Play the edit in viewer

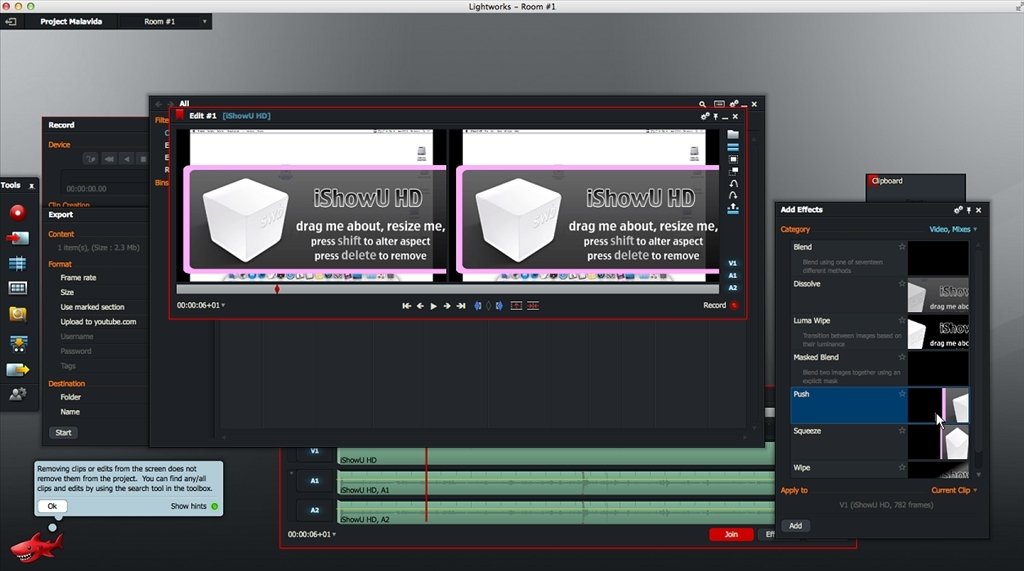point(434,306)
